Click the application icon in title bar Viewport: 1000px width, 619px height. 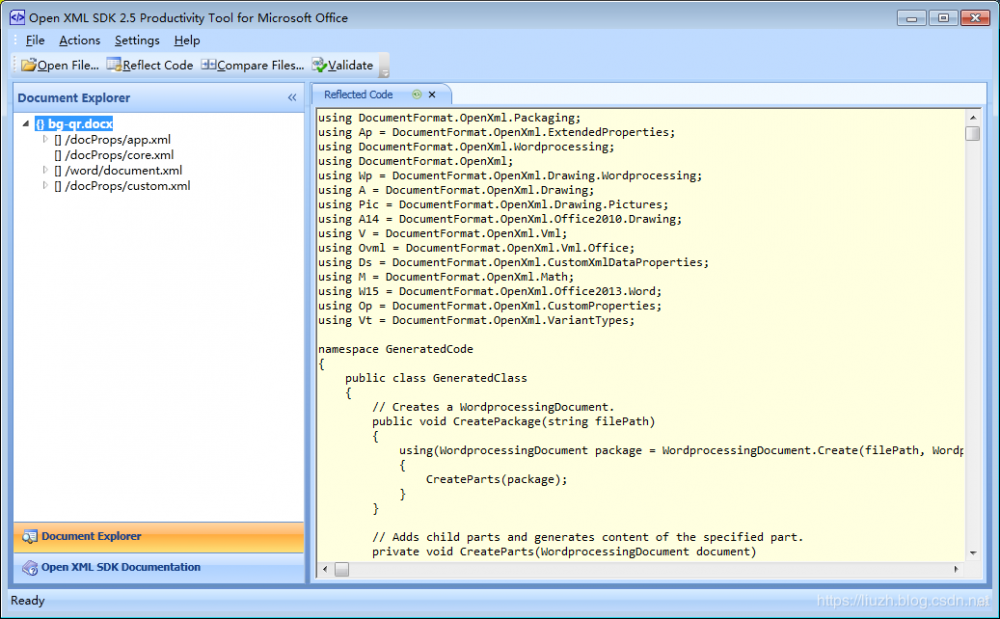17,17
